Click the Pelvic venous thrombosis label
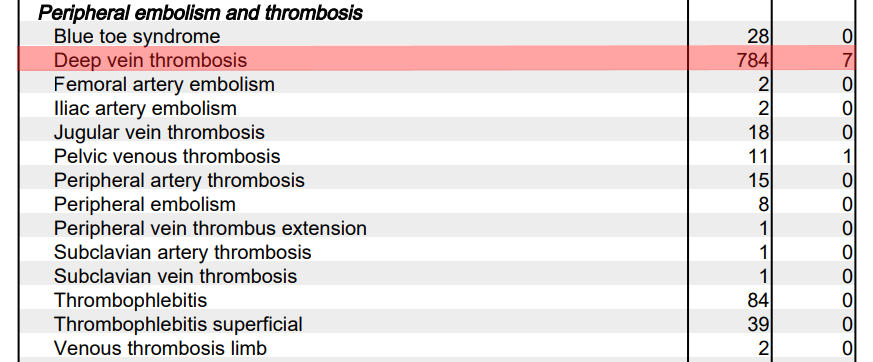The height and width of the screenshot is (362, 873). [167, 156]
